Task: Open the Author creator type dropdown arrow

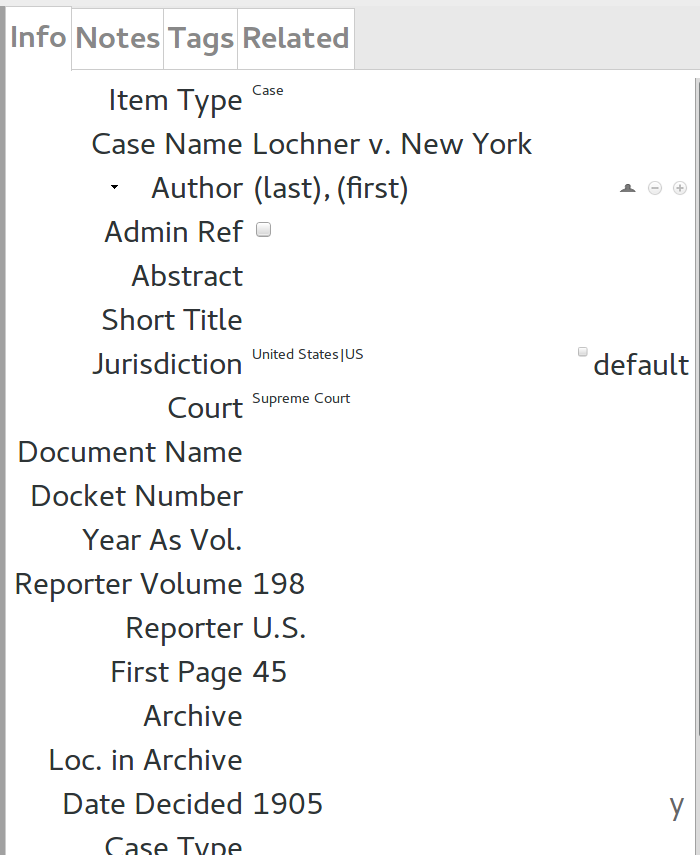Action: [114, 187]
